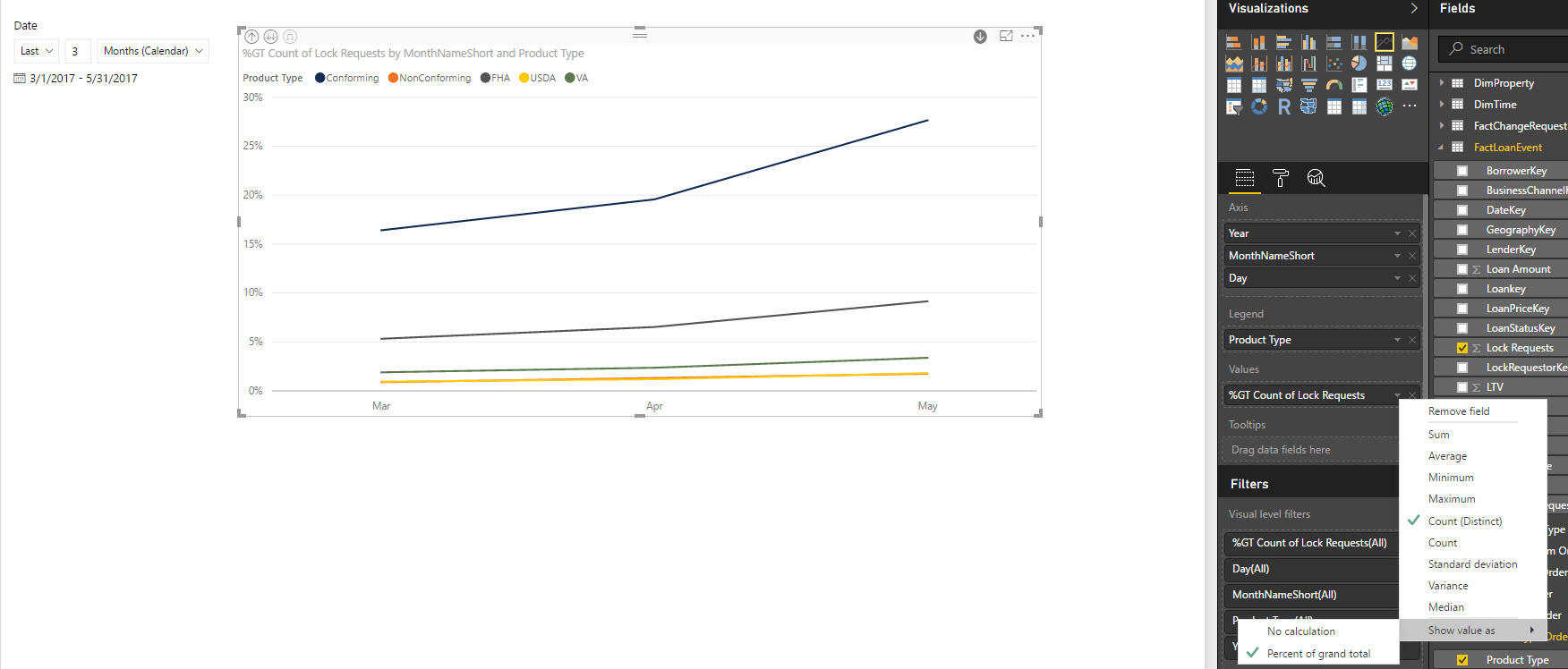The height and width of the screenshot is (669, 1568).
Task: Select the stacked bar chart visualization
Action: tap(1233, 42)
